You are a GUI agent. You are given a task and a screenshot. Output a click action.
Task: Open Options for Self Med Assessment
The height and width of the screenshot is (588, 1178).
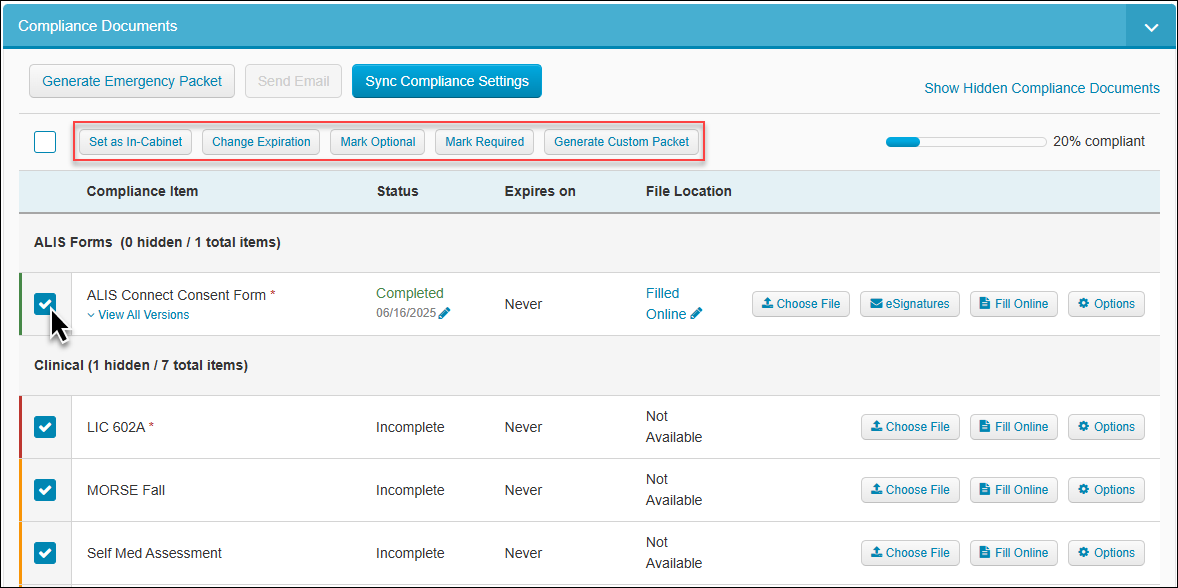tap(1107, 553)
